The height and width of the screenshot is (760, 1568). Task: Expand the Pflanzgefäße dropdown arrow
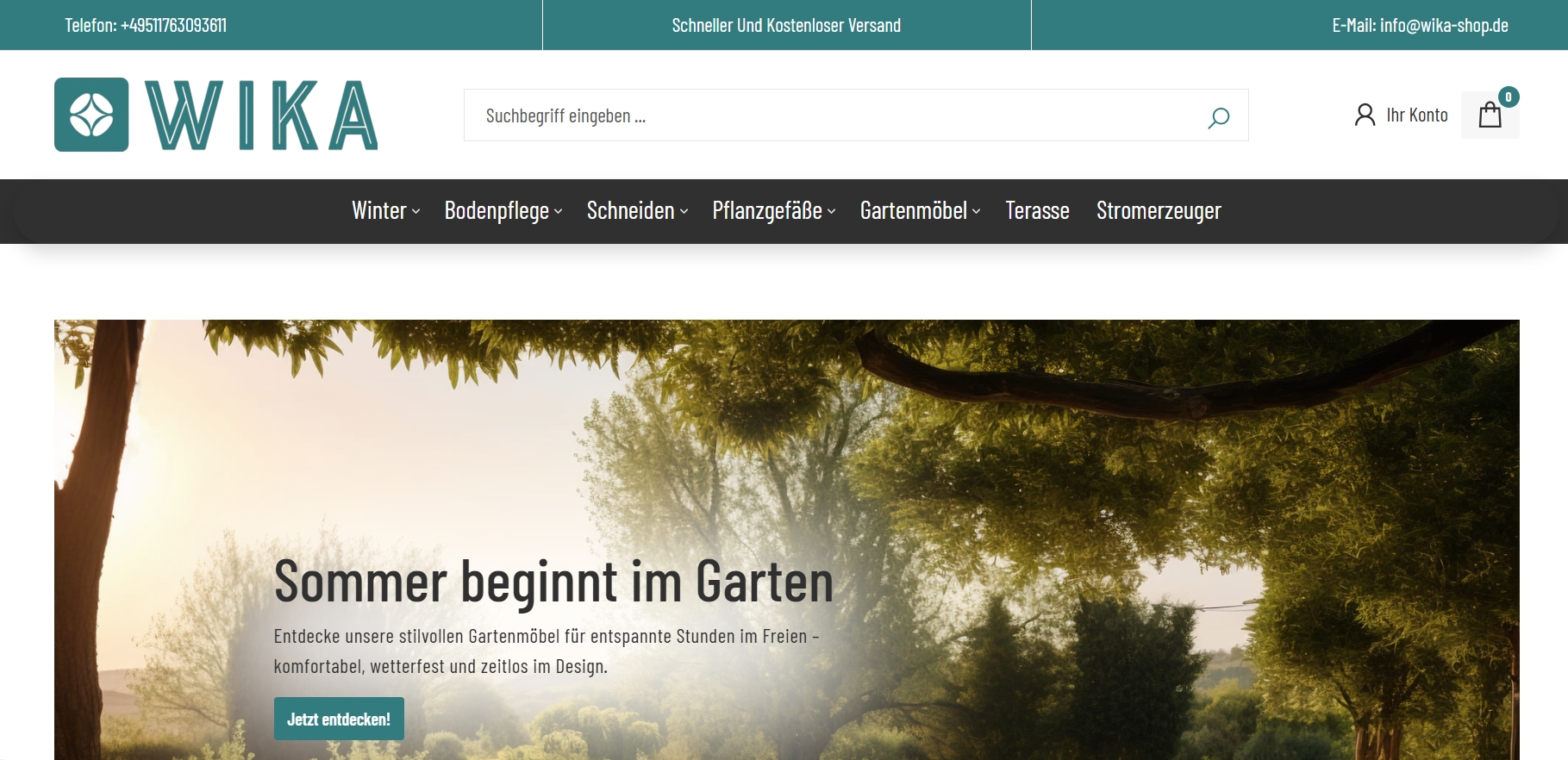click(x=832, y=211)
